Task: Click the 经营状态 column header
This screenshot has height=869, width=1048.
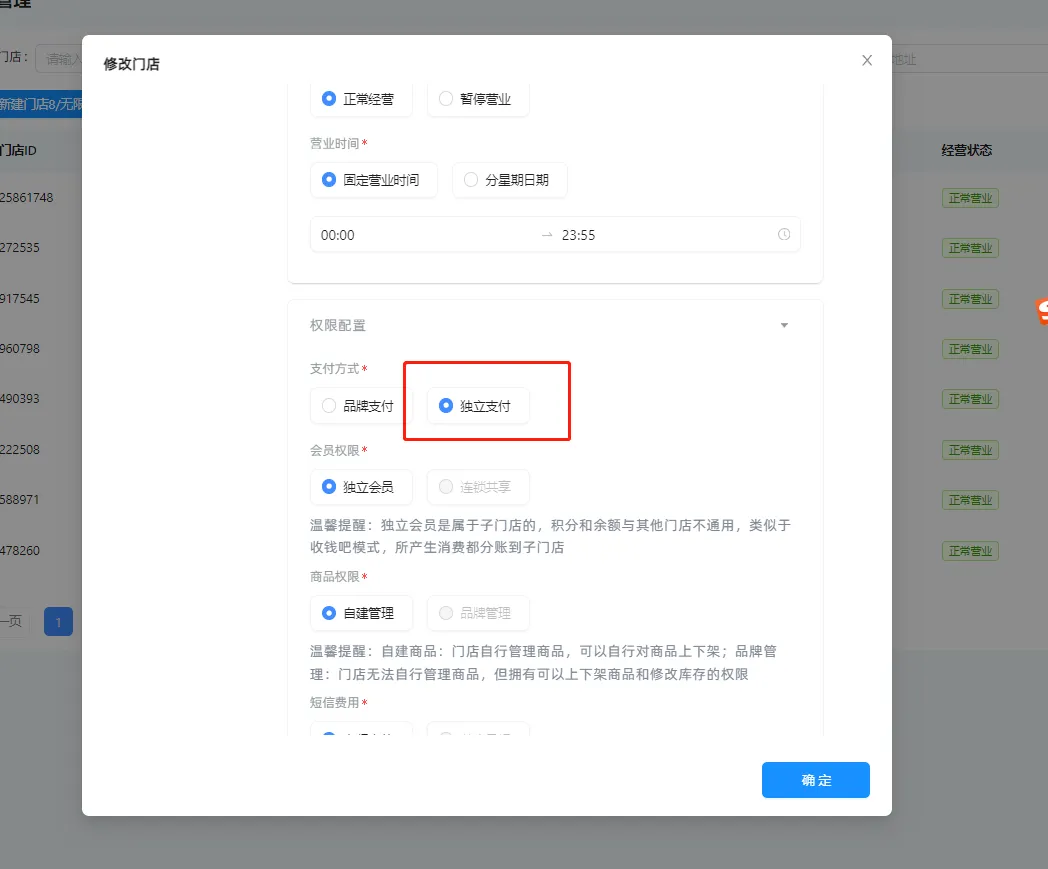Action: click(966, 150)
